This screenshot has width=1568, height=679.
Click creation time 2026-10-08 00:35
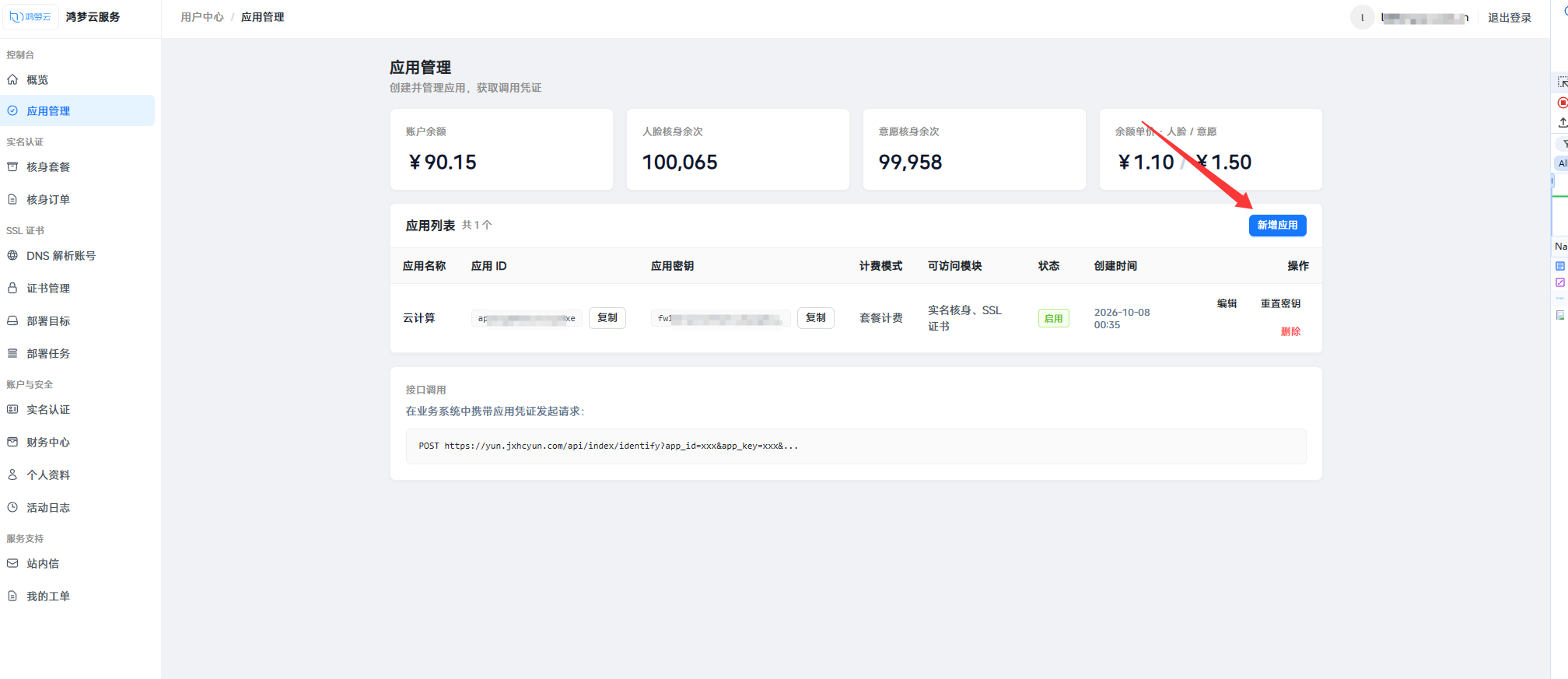[x=1122, y=318]
